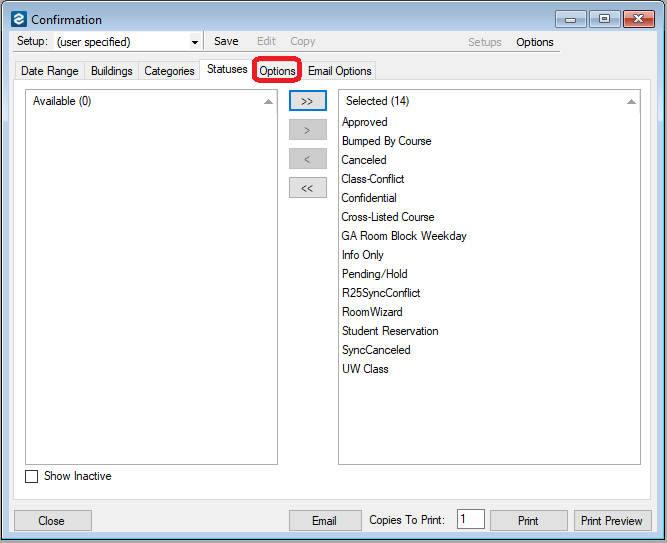Switch to the Buildings tab
Screen dimensions: 667x543
(x=111, y=71)
